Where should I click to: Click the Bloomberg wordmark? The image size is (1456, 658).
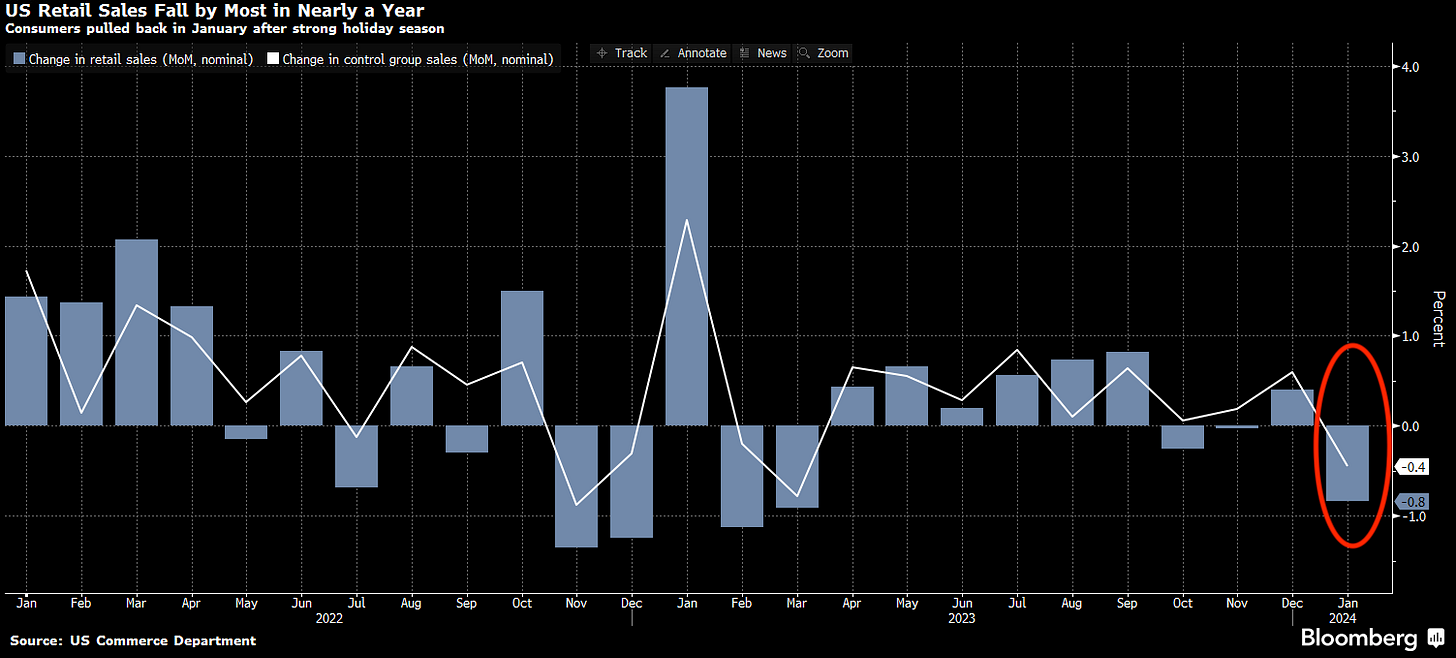click(1358, 639)
